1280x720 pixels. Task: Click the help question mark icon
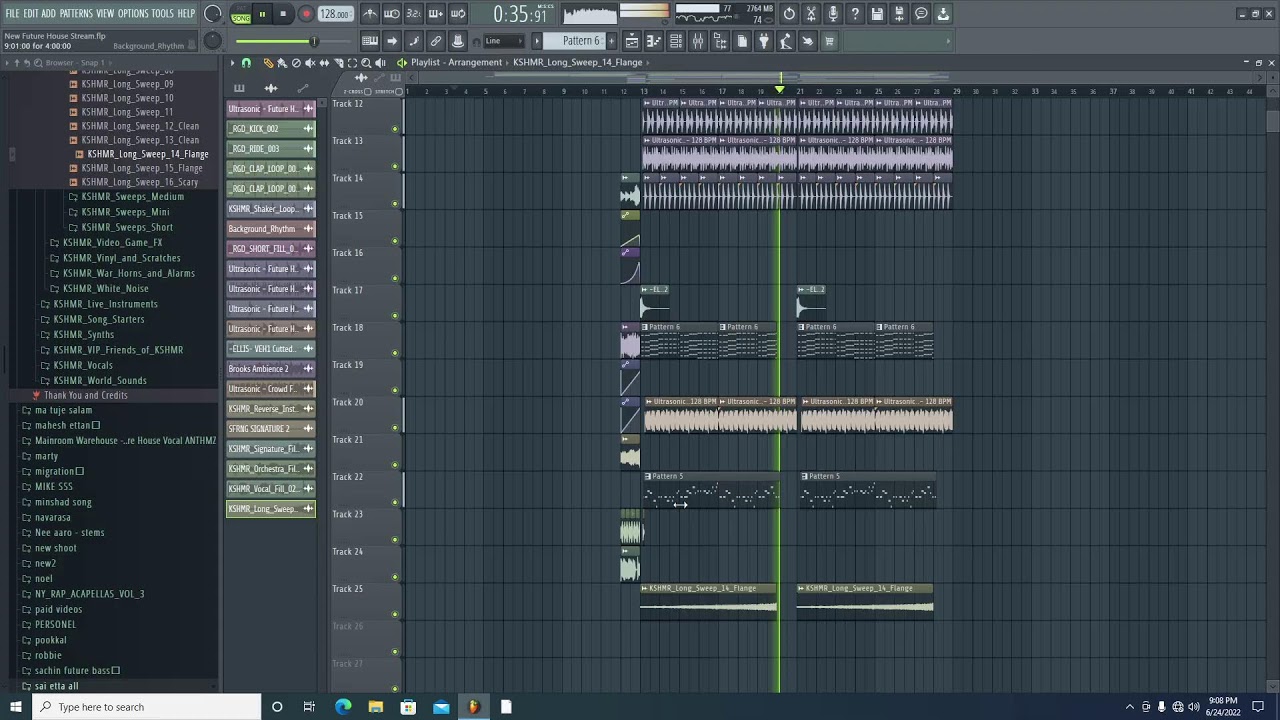click(854, 14)
